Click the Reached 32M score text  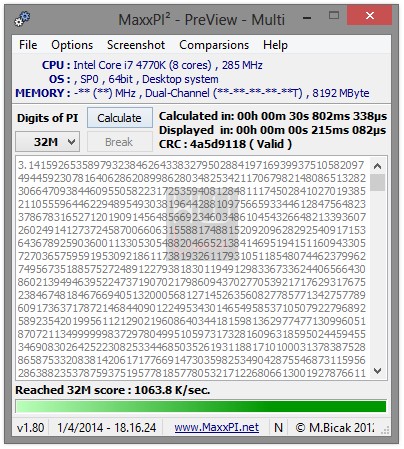point(113,390)
